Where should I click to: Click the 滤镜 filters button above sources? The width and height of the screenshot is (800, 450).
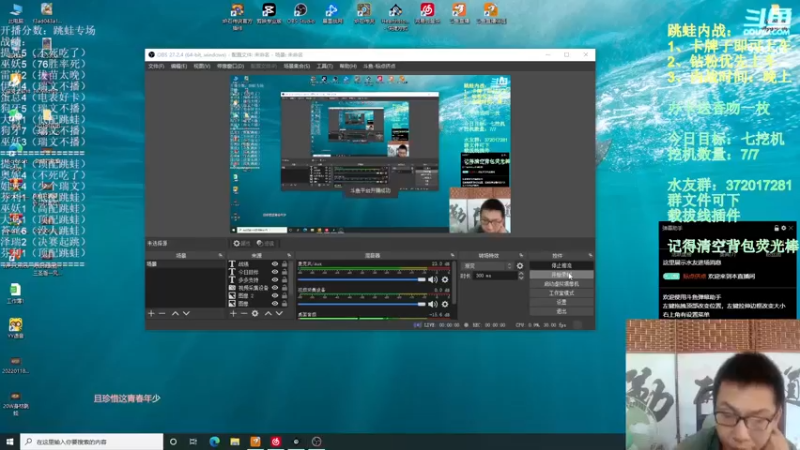265,243
